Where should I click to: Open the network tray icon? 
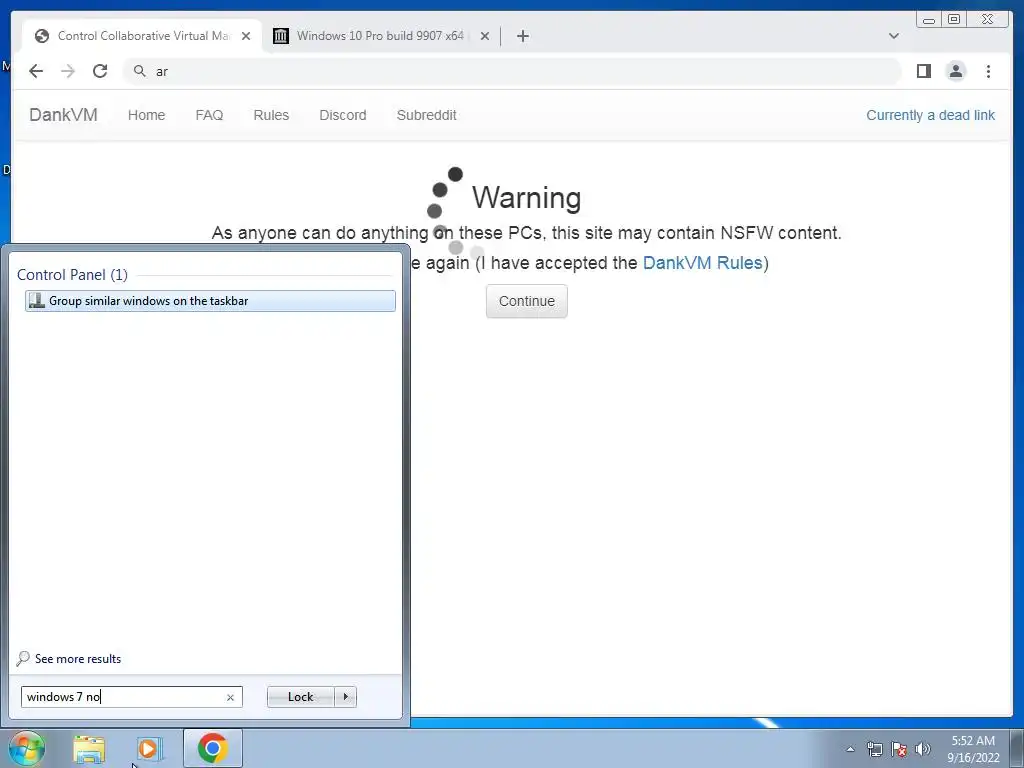tap(874, 749)
